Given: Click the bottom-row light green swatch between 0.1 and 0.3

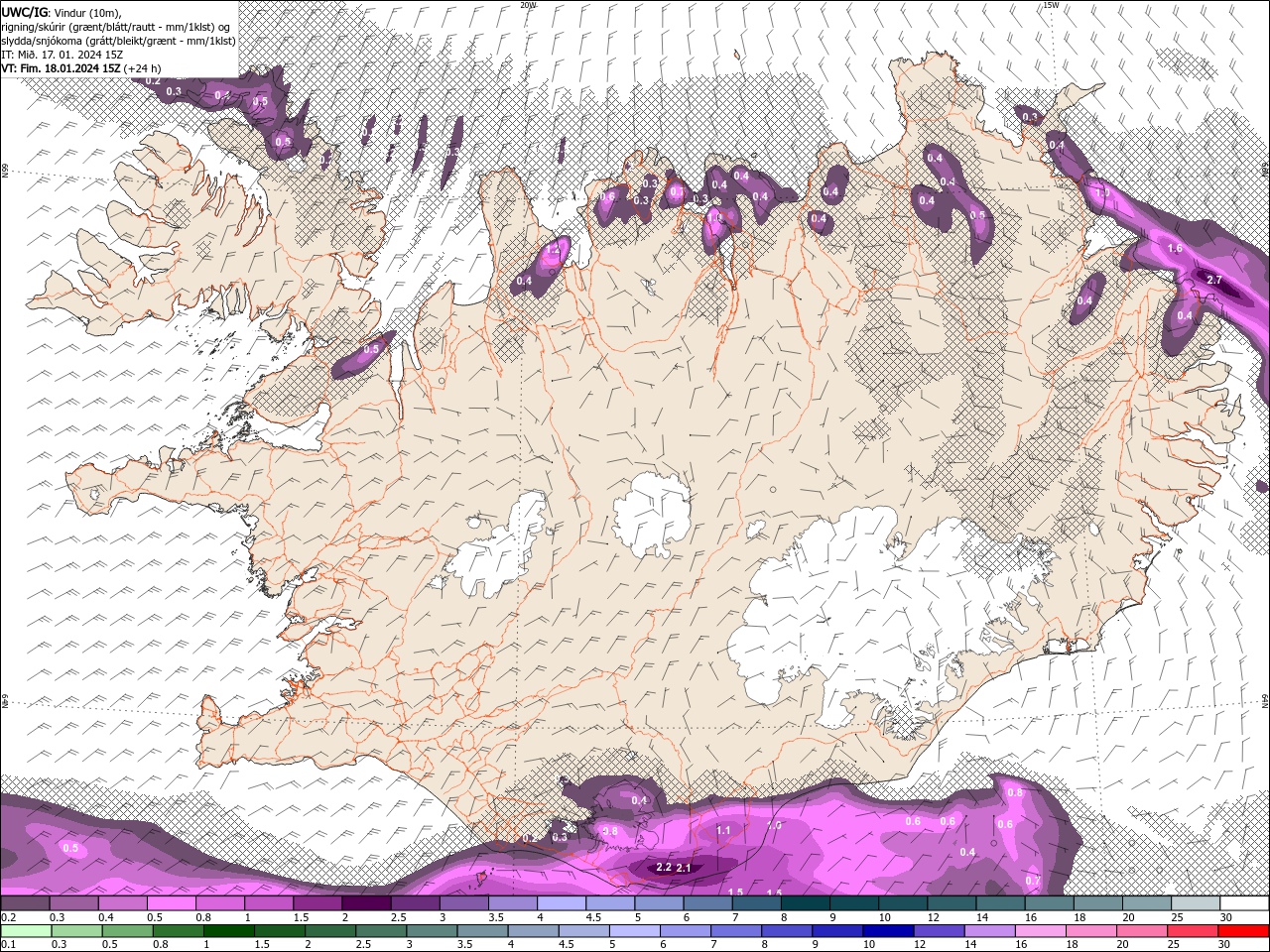Looking at the screenshot, I should pyautogui.click(x=27, y=930).
